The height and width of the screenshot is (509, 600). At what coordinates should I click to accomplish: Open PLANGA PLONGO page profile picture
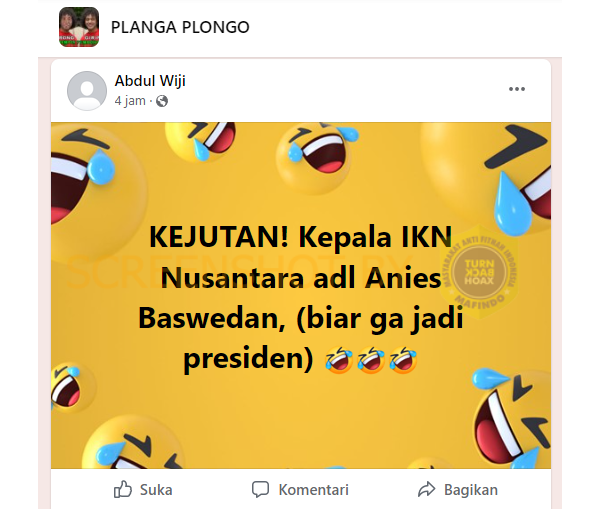[79, 27]
